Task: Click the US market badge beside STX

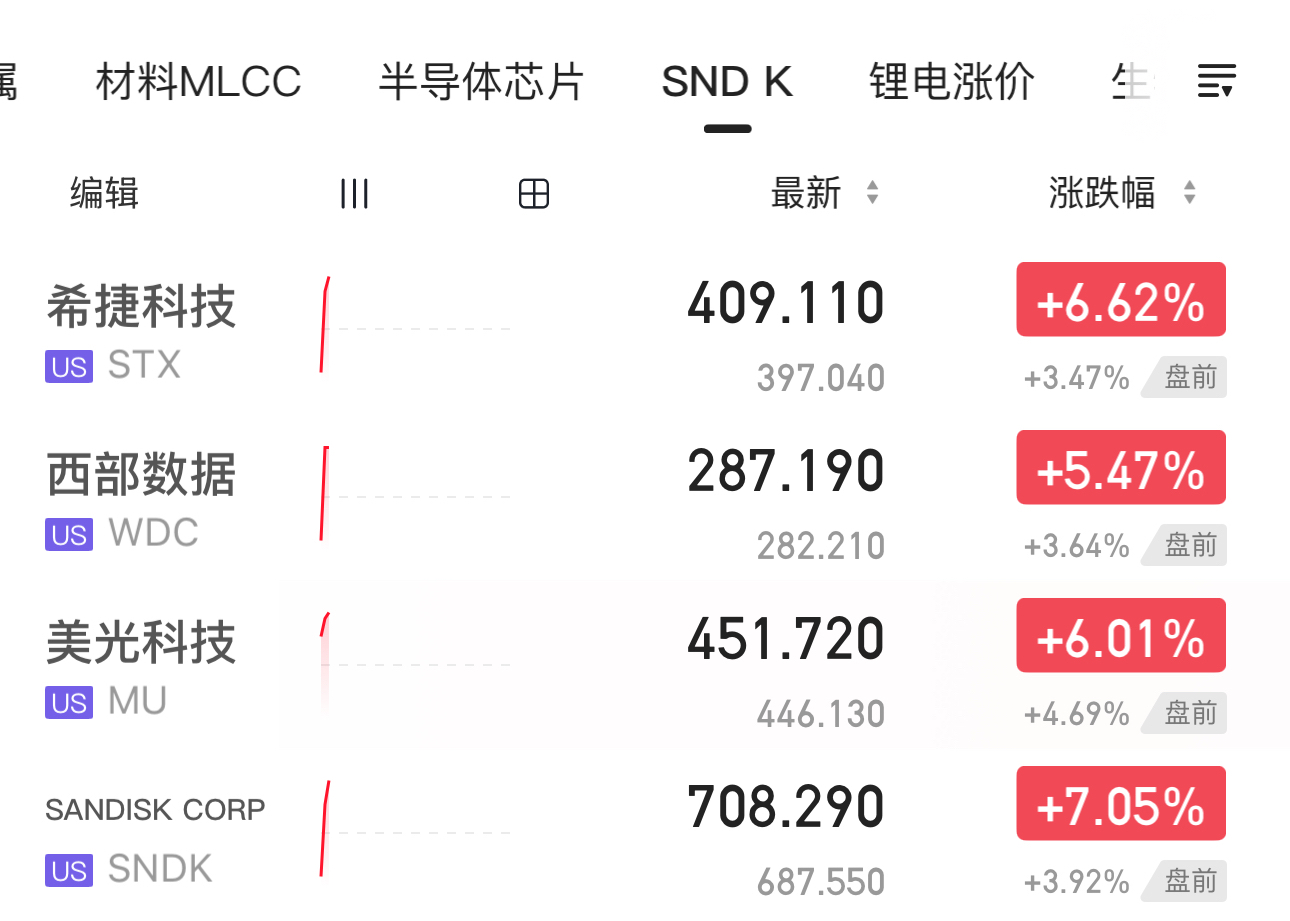Action: pos(69,367)
